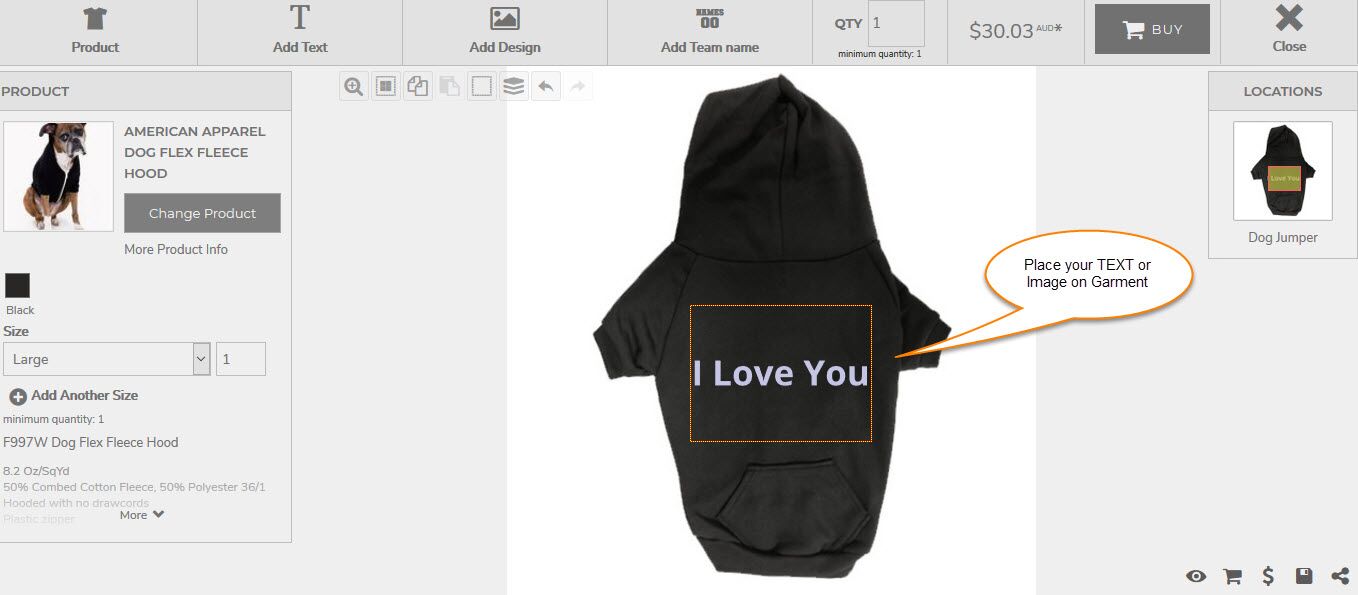Image resolution: width=1358 pixels, height=595 pixels.
Task: Expand the More product details section
Action: [x=141, y=514]
